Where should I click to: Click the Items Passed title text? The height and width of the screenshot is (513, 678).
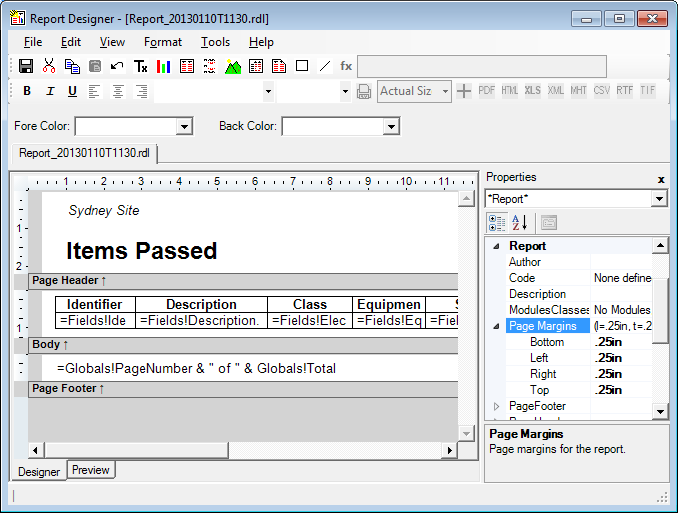pos(141,250)
